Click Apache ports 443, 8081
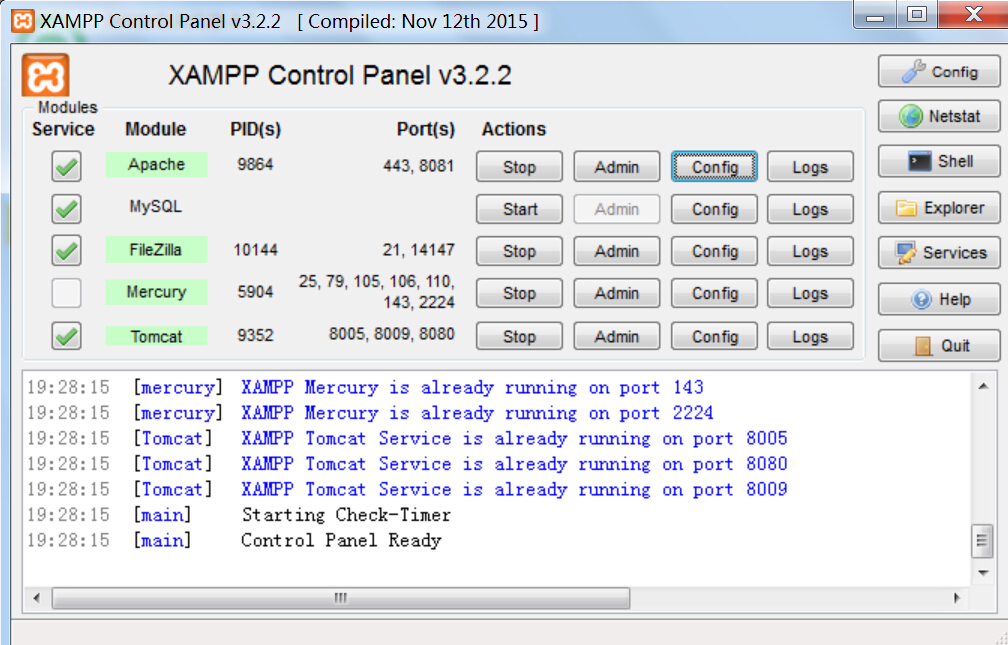Screen dimensions: 1008x645 click(x=418, y=166)
